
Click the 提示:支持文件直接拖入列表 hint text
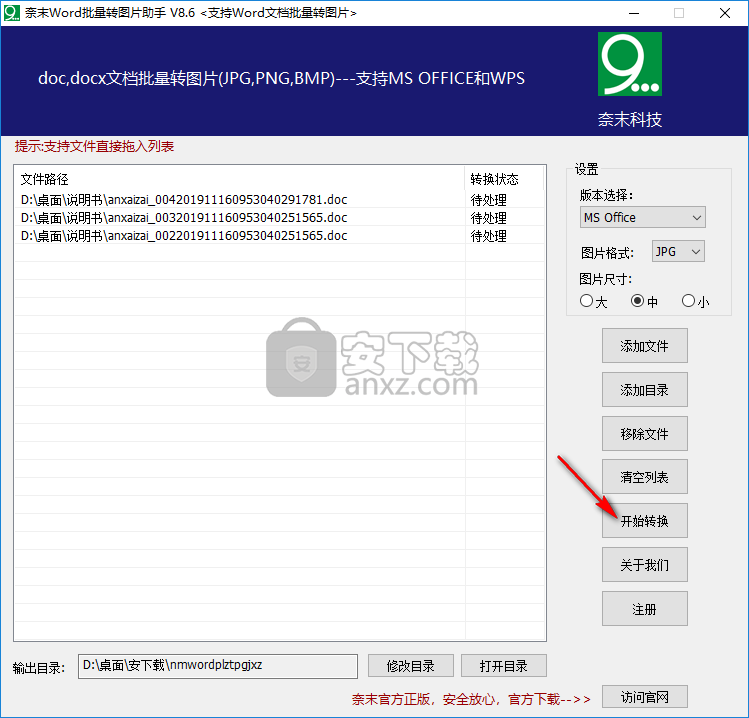click(x=94, y=146)
